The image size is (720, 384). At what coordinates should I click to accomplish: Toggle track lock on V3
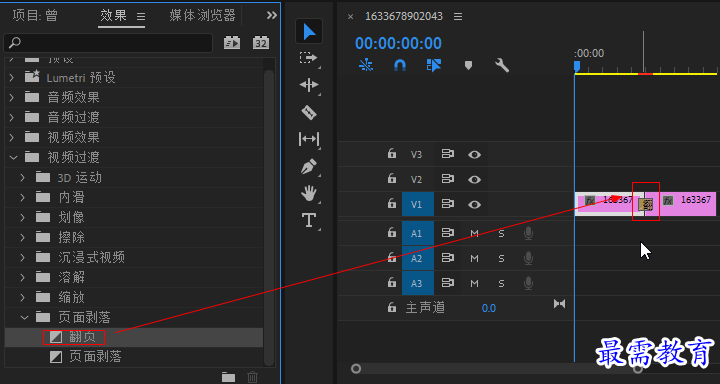[391, 153]
